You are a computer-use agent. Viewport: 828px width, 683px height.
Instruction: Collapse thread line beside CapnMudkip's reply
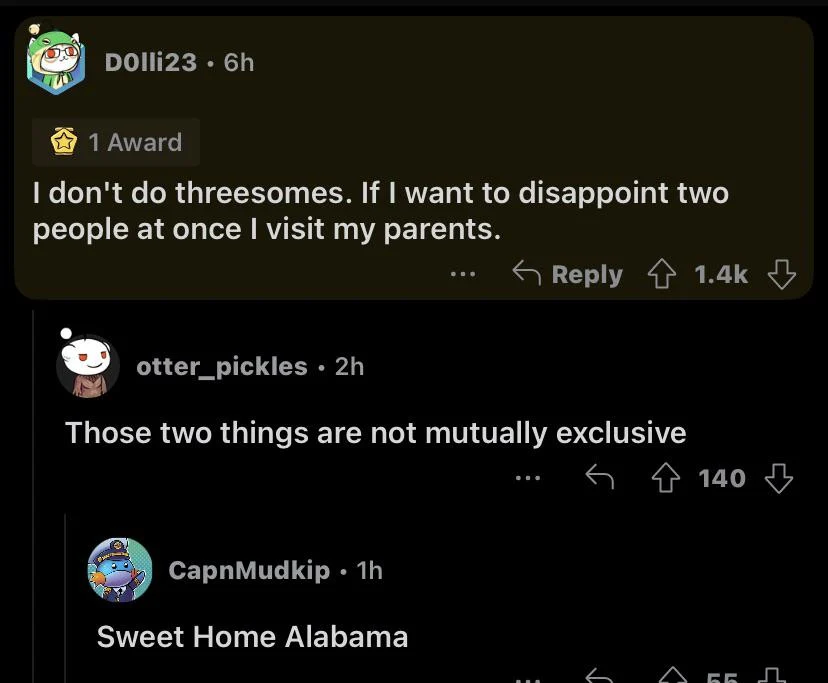point(66,600)
